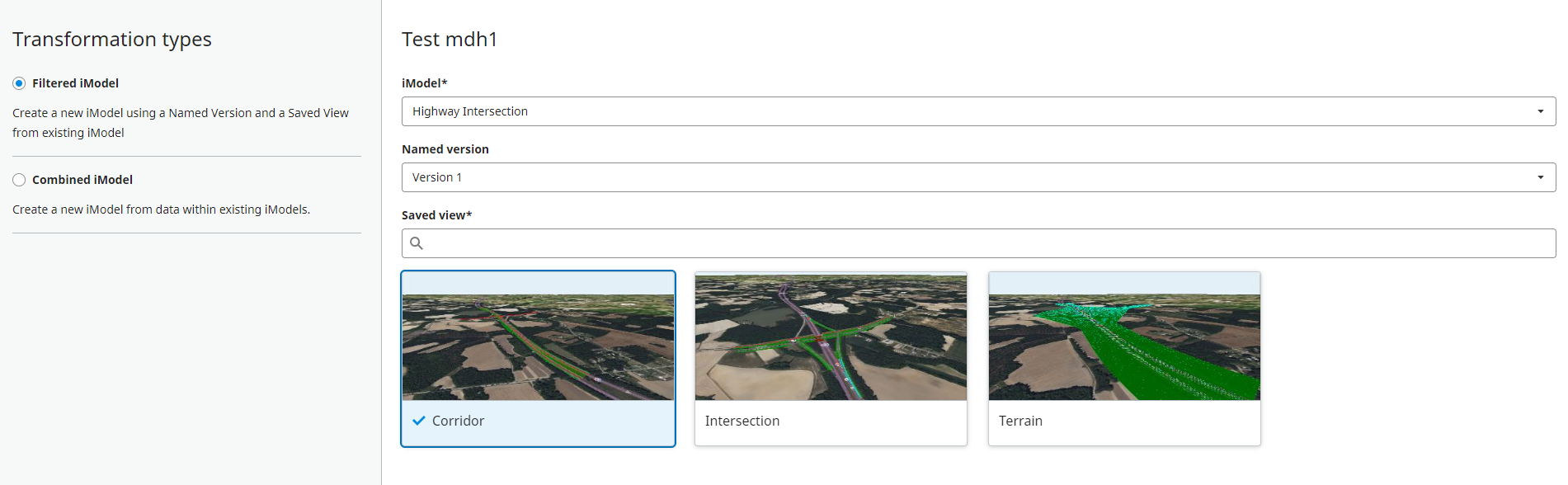Select the Terrain saved view thumbnail
Image resolution: width=1568 pixels, height=485 pixels.
(x=1124, y=337)
